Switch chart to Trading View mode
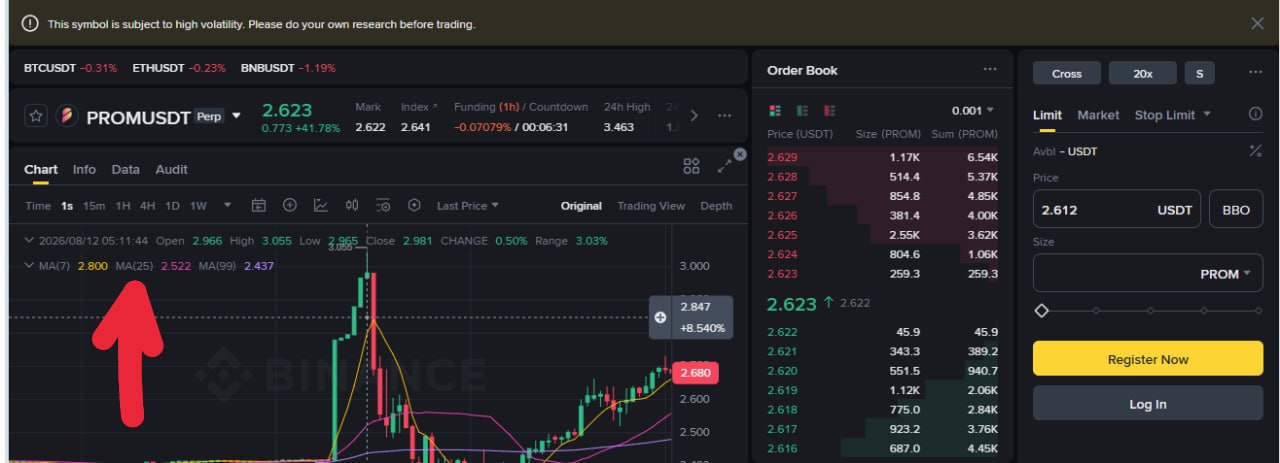The height and width of the screenshot is (463, 1280). pyautogui.click(x=651, y=206)
